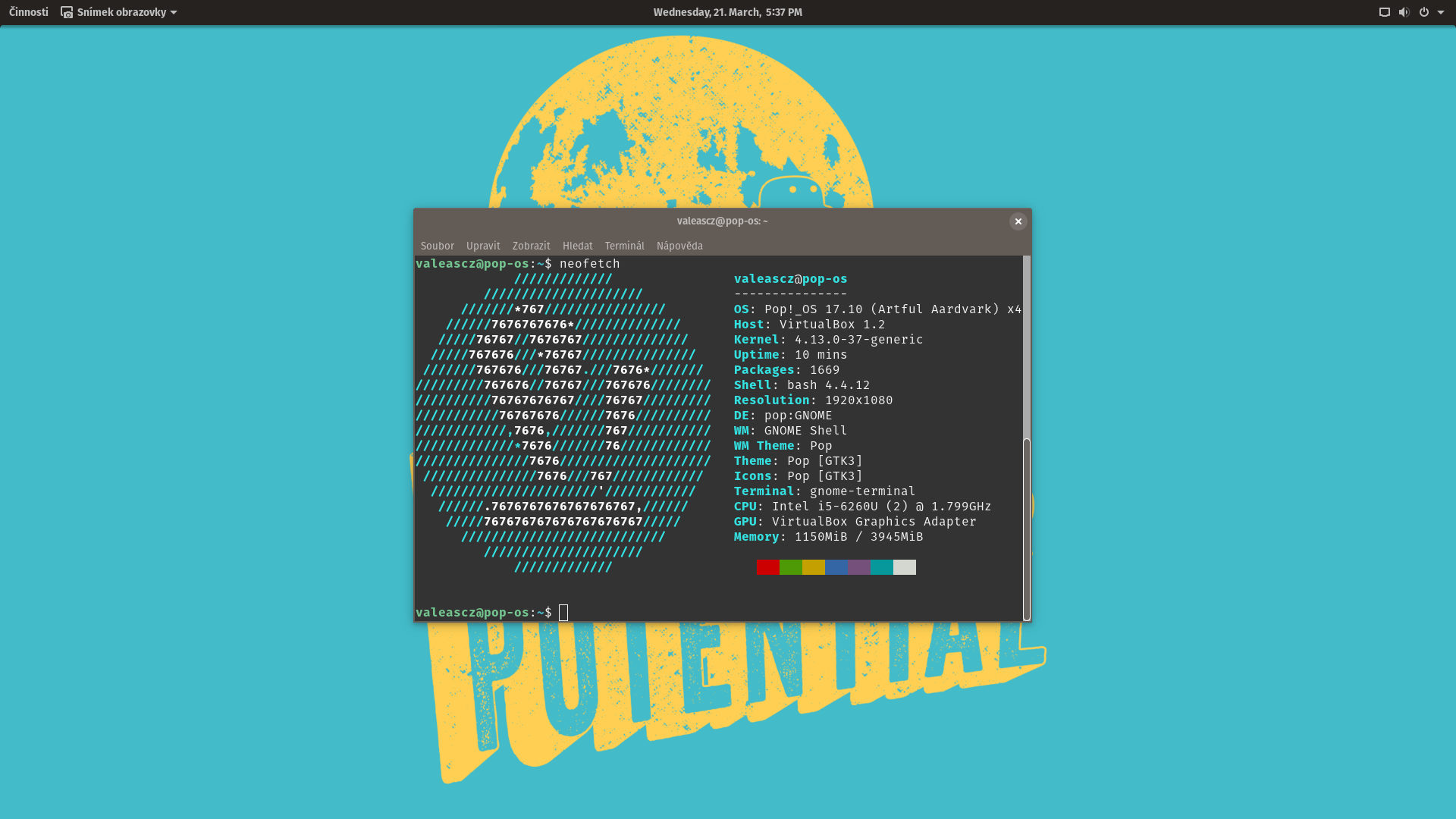Click the green color block in neofetch
The width and height of the screenshot is (1456, 819).
coord(790,567)
